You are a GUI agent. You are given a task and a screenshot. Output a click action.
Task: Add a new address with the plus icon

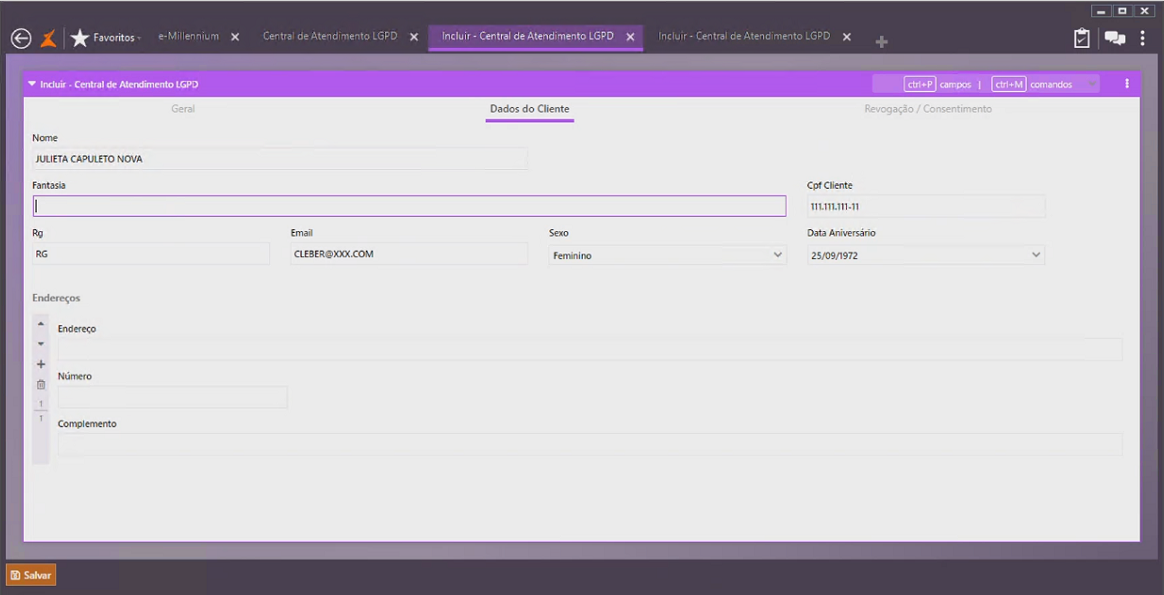[x=41, y=364]
